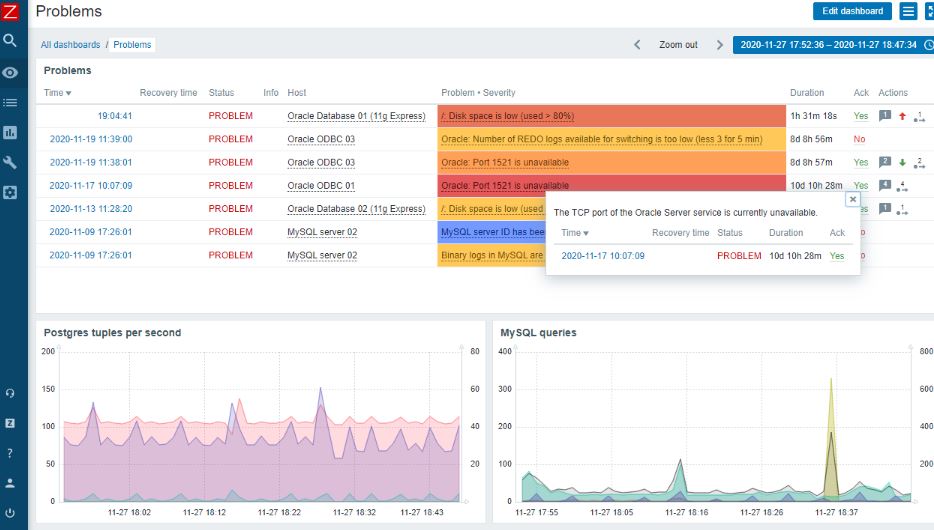Image resolution: width=934 pixels, height=530 pixels.
Task: Go to next time period arrow
Action: [720, 45]
